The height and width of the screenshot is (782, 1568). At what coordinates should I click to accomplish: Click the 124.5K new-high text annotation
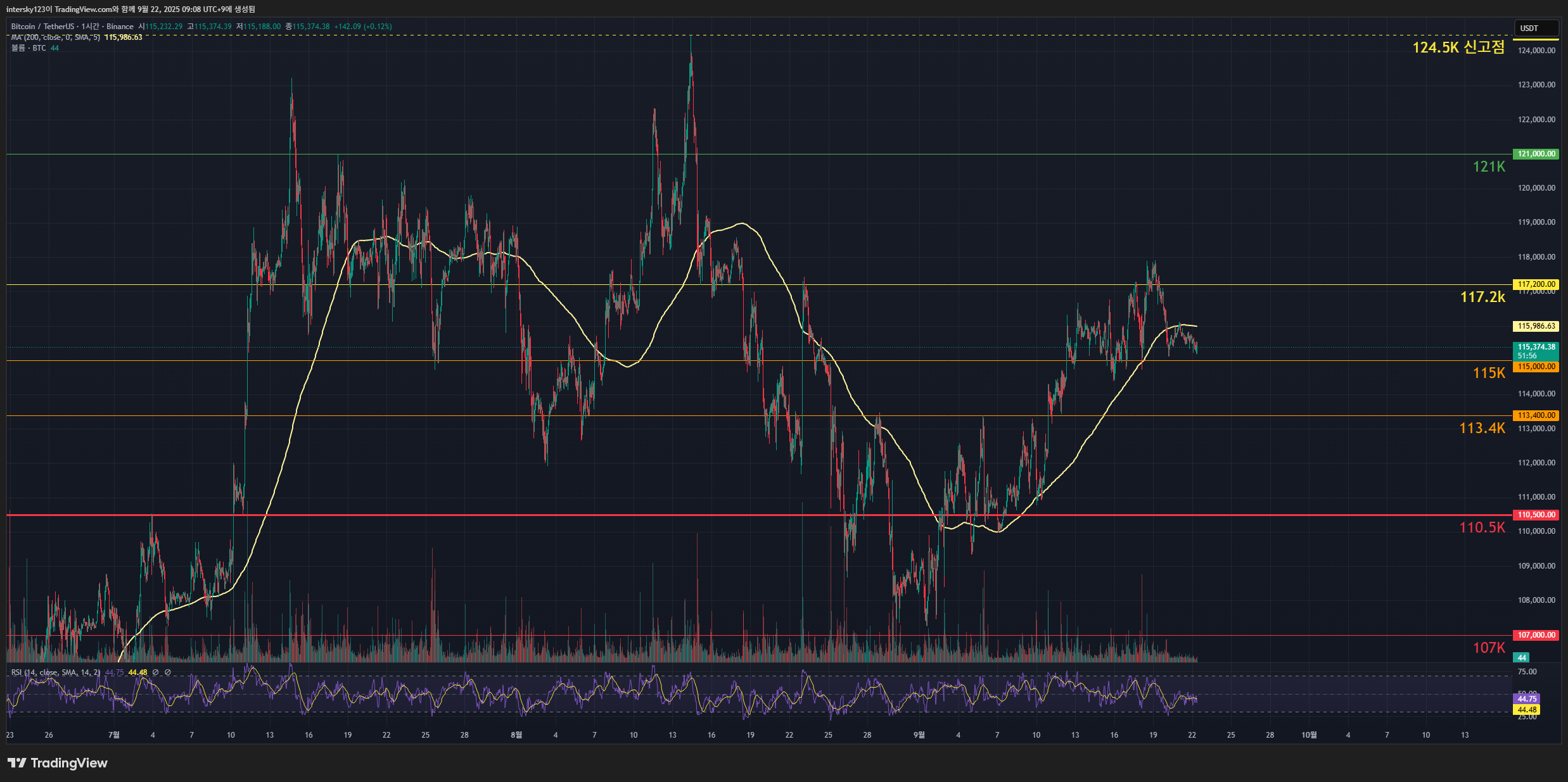(1458, 47)
